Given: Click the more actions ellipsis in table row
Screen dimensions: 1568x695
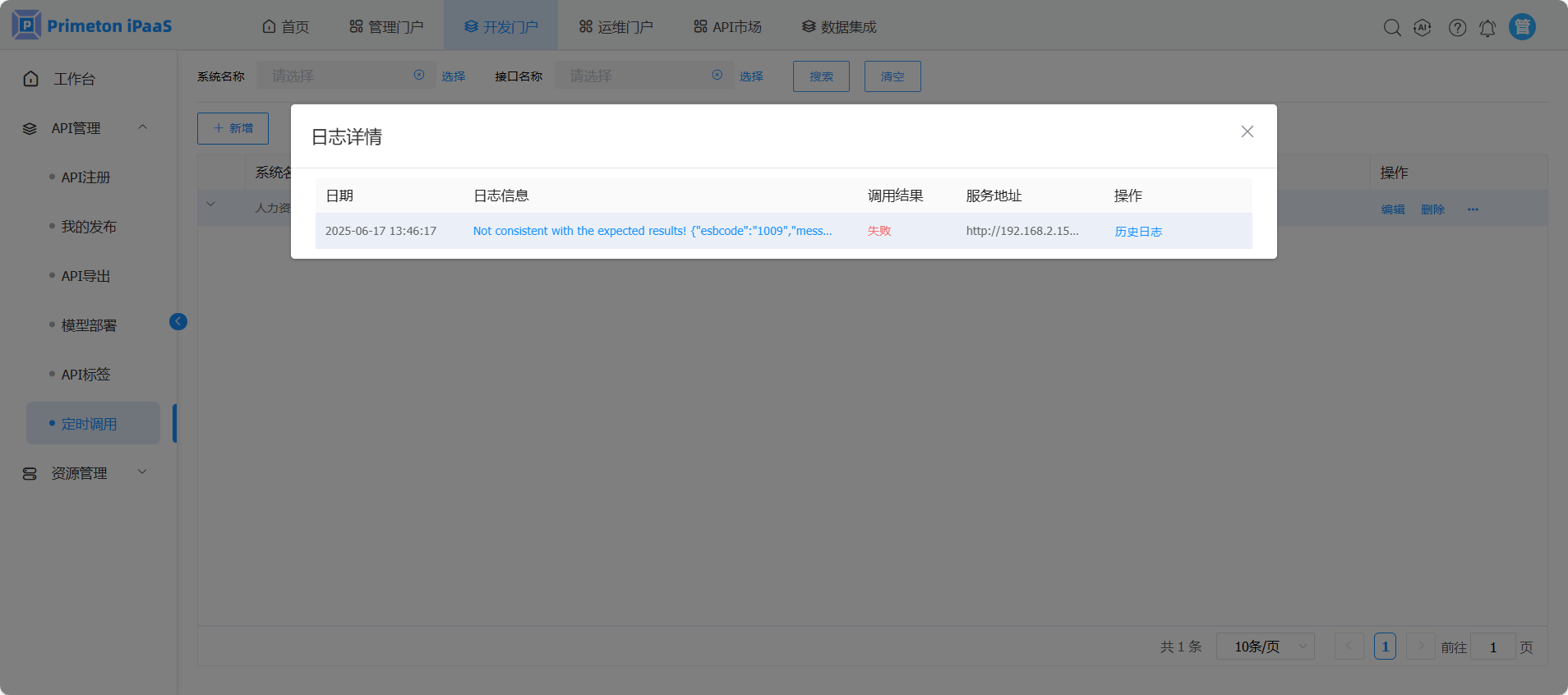Looking at the screenshot, I should 1473,209.
